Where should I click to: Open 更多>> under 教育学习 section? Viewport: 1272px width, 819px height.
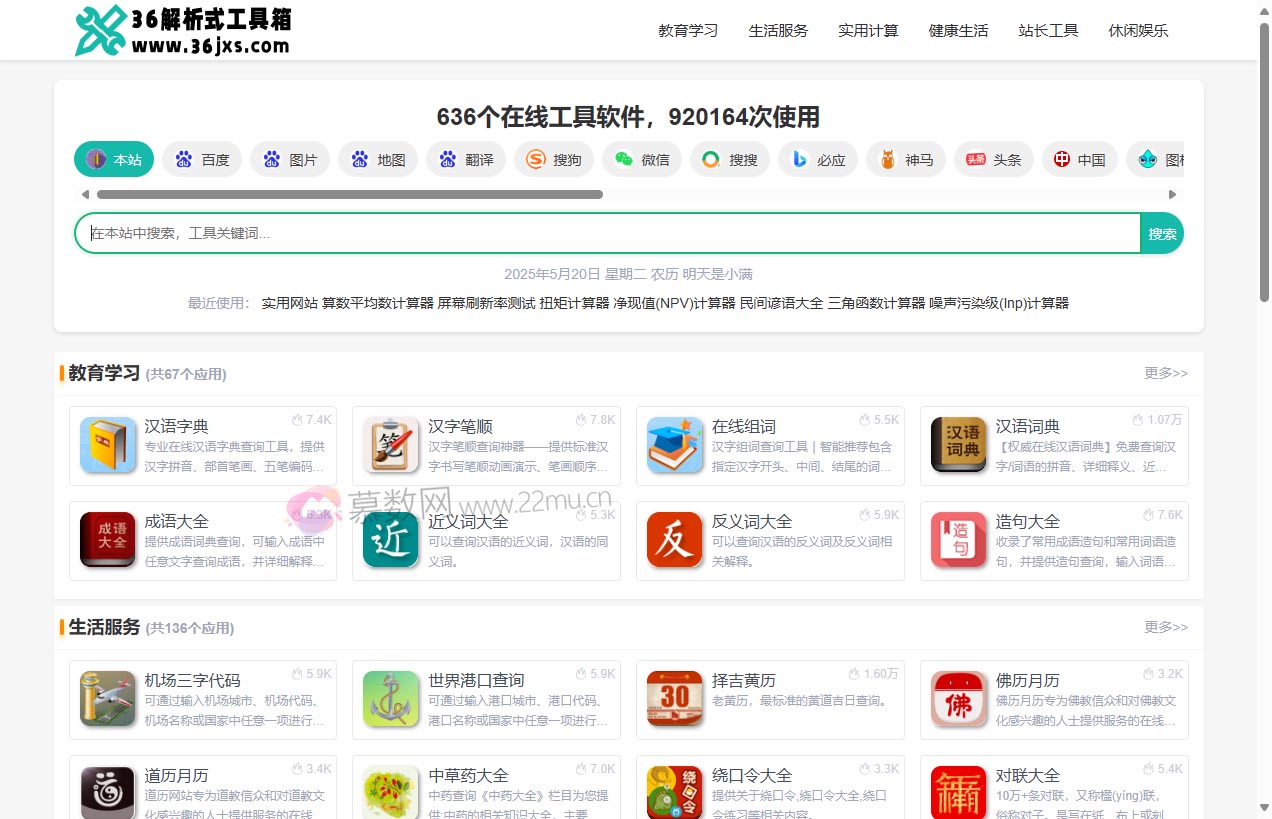tap(1165, 372)
